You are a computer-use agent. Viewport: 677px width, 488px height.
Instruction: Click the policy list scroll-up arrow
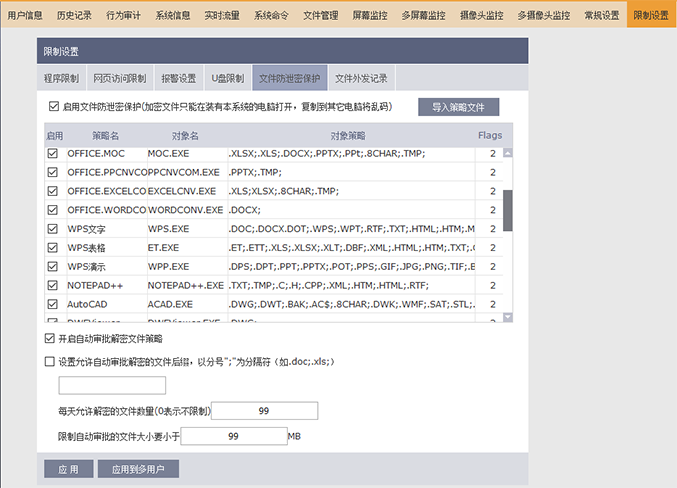(508, 153)
